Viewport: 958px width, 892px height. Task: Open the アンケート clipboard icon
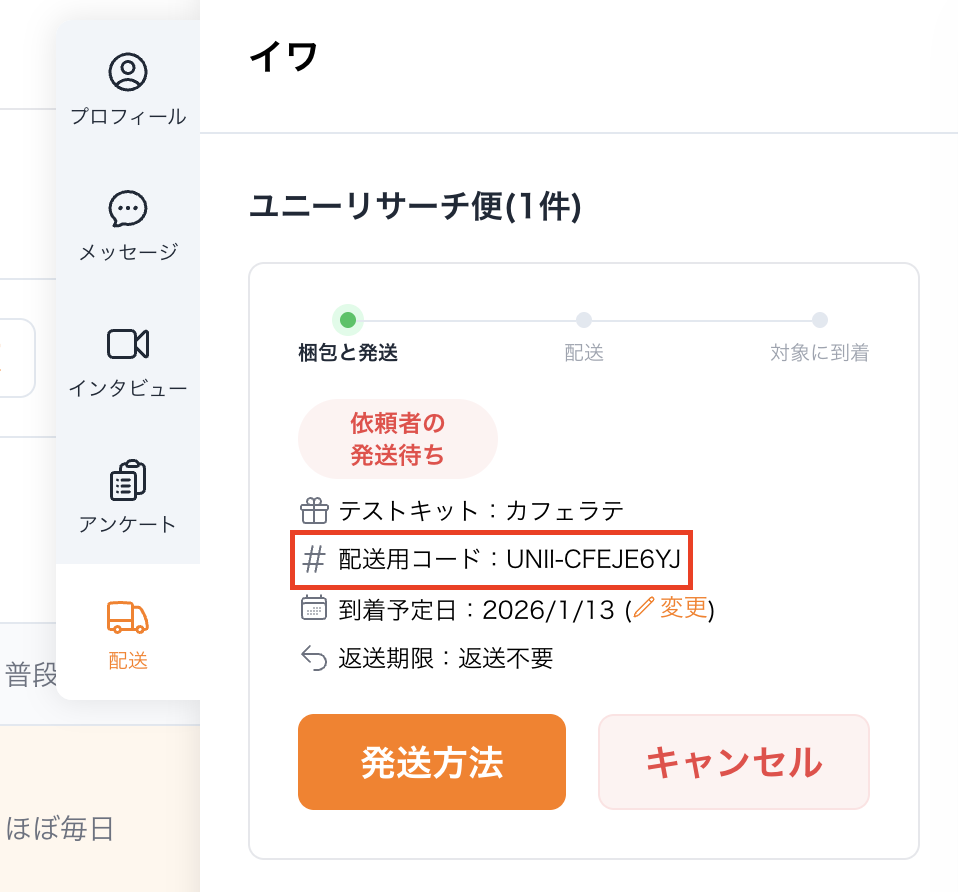point(128,480)
